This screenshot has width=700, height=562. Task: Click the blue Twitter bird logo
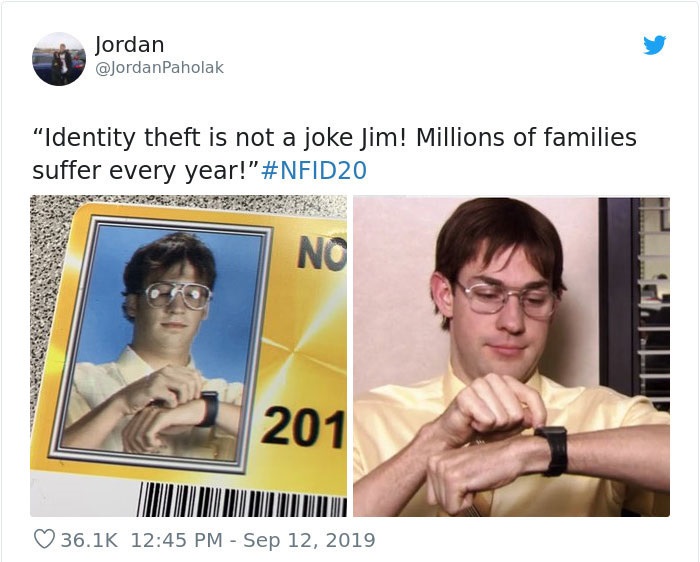coord(654,45)
